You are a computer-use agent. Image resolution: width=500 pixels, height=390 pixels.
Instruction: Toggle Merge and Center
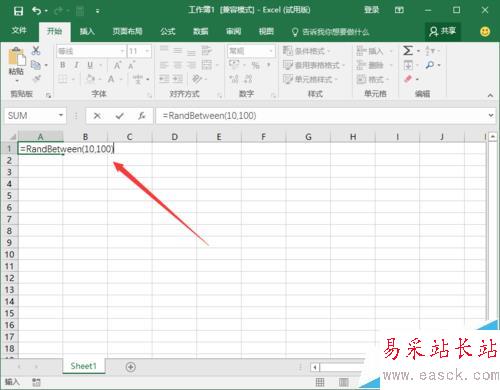pyautogui.click(x=207, y=65)
